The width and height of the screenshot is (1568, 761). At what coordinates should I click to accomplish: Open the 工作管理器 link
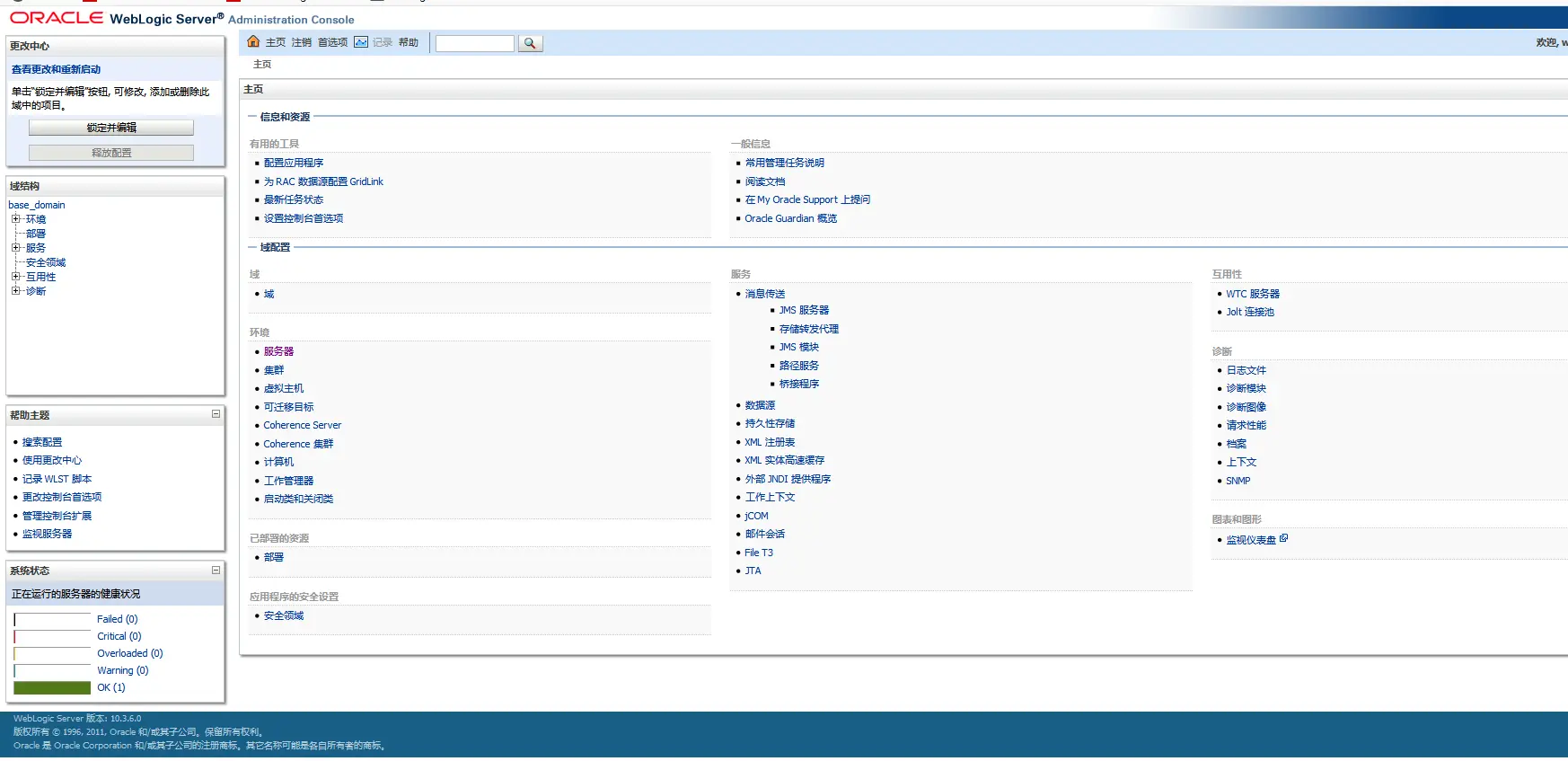(x=288, y=481)
